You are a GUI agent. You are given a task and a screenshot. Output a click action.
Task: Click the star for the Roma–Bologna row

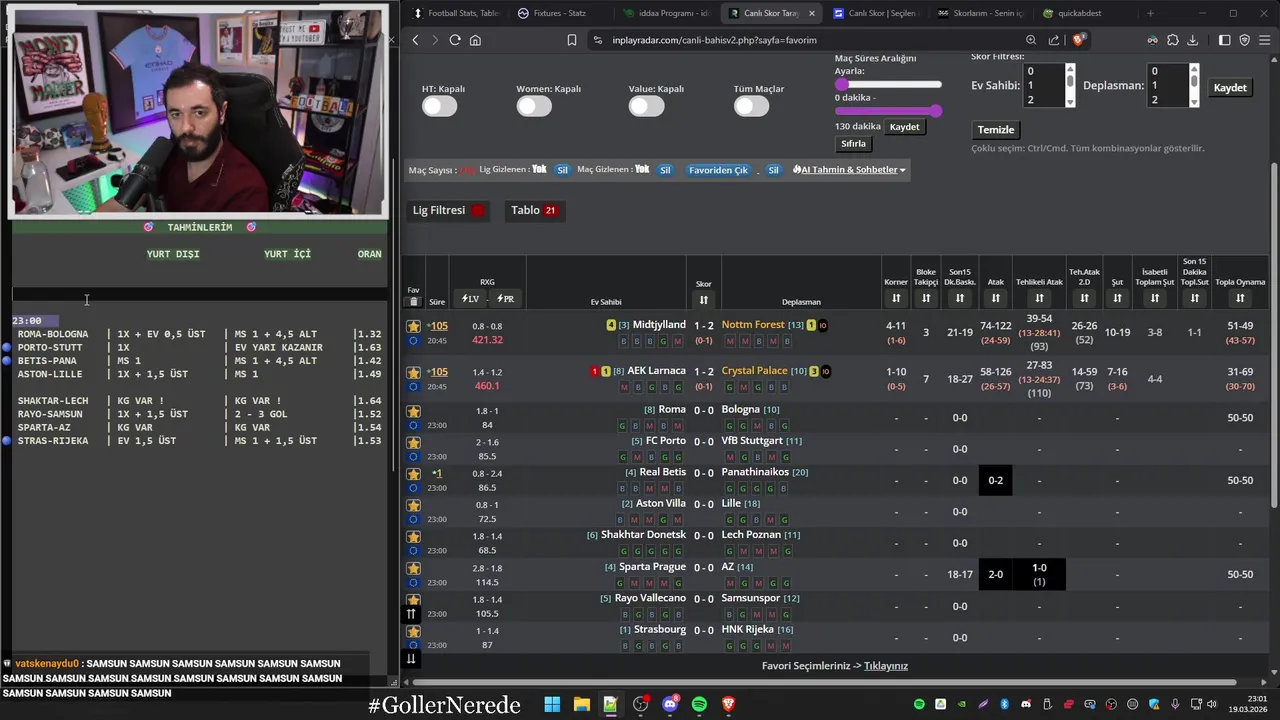point(414,411)
